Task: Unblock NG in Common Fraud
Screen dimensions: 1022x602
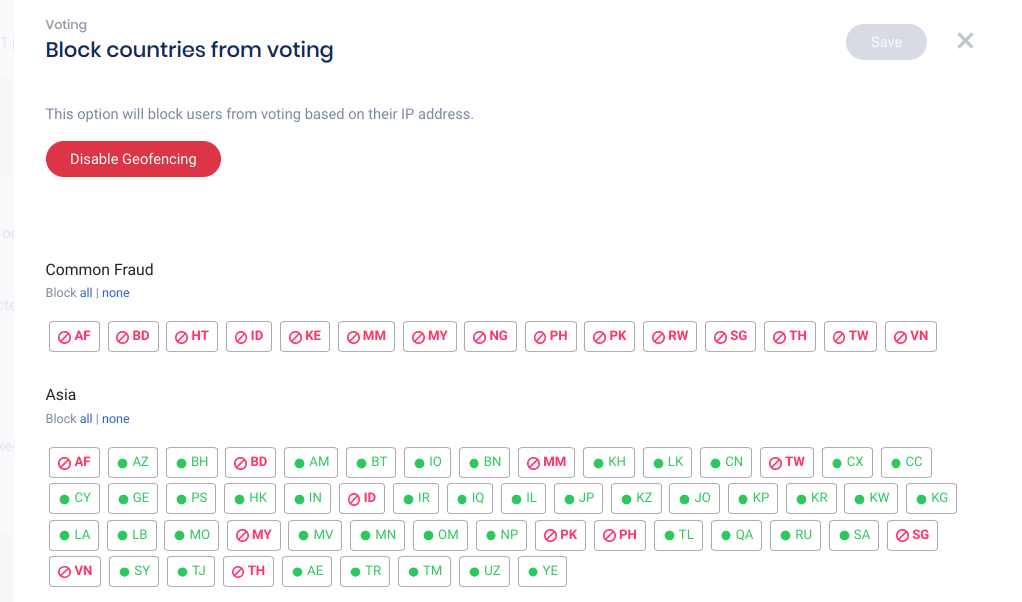Action: [x=490, y=336]
